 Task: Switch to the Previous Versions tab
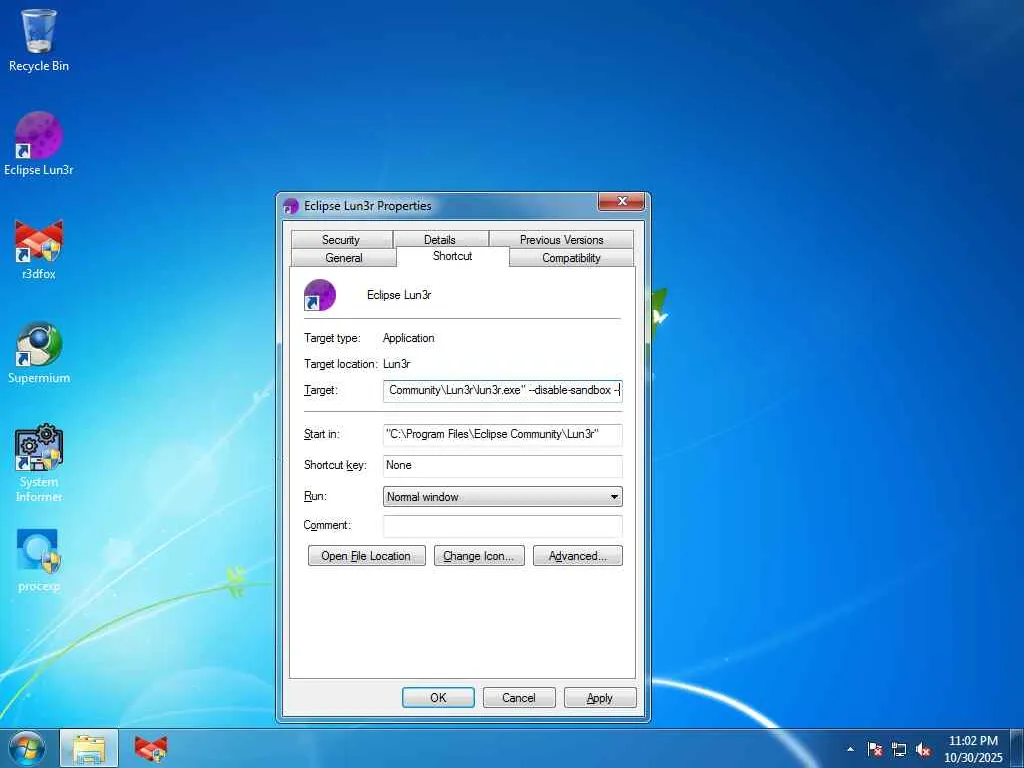[561, 239]
